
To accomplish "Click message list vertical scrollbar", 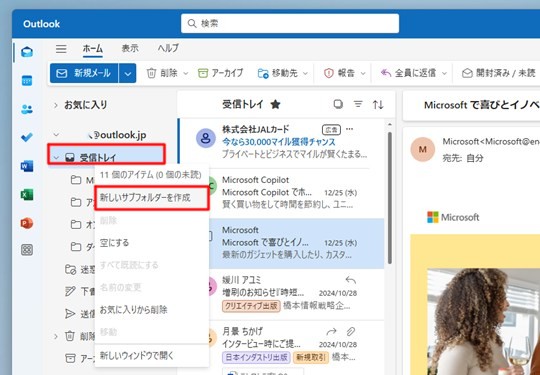I will coord(390,198).
